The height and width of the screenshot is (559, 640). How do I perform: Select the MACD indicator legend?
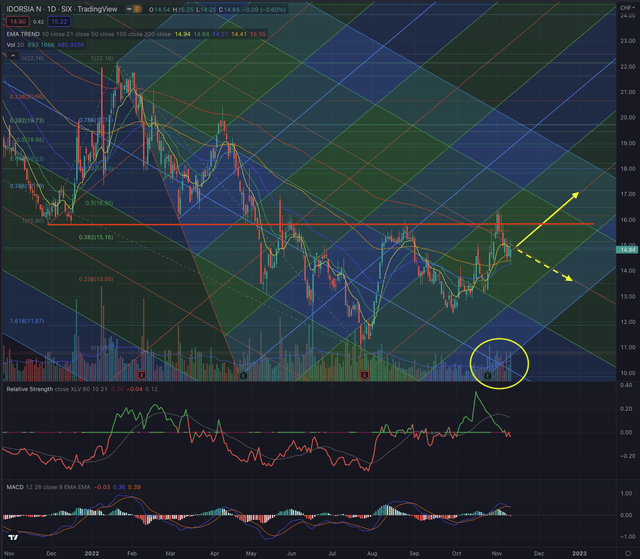pos(15,487)
